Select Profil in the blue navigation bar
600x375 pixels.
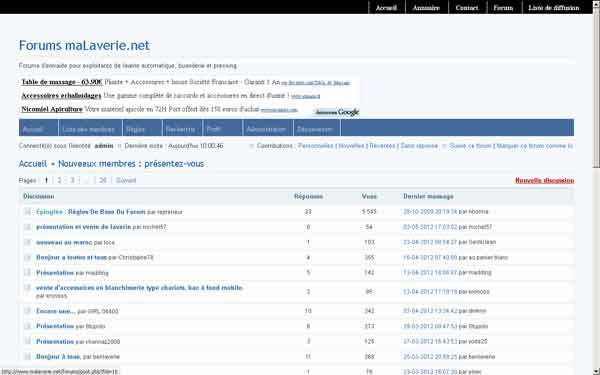pyautogui.click(x=214, y=129)
